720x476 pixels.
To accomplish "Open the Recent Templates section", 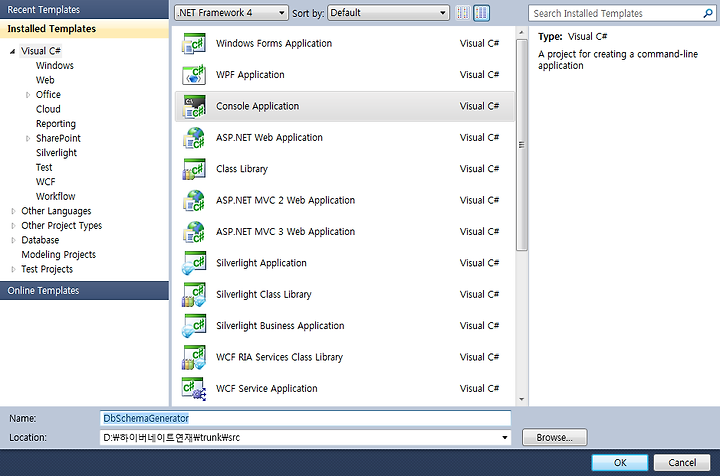I will [84, 9].
